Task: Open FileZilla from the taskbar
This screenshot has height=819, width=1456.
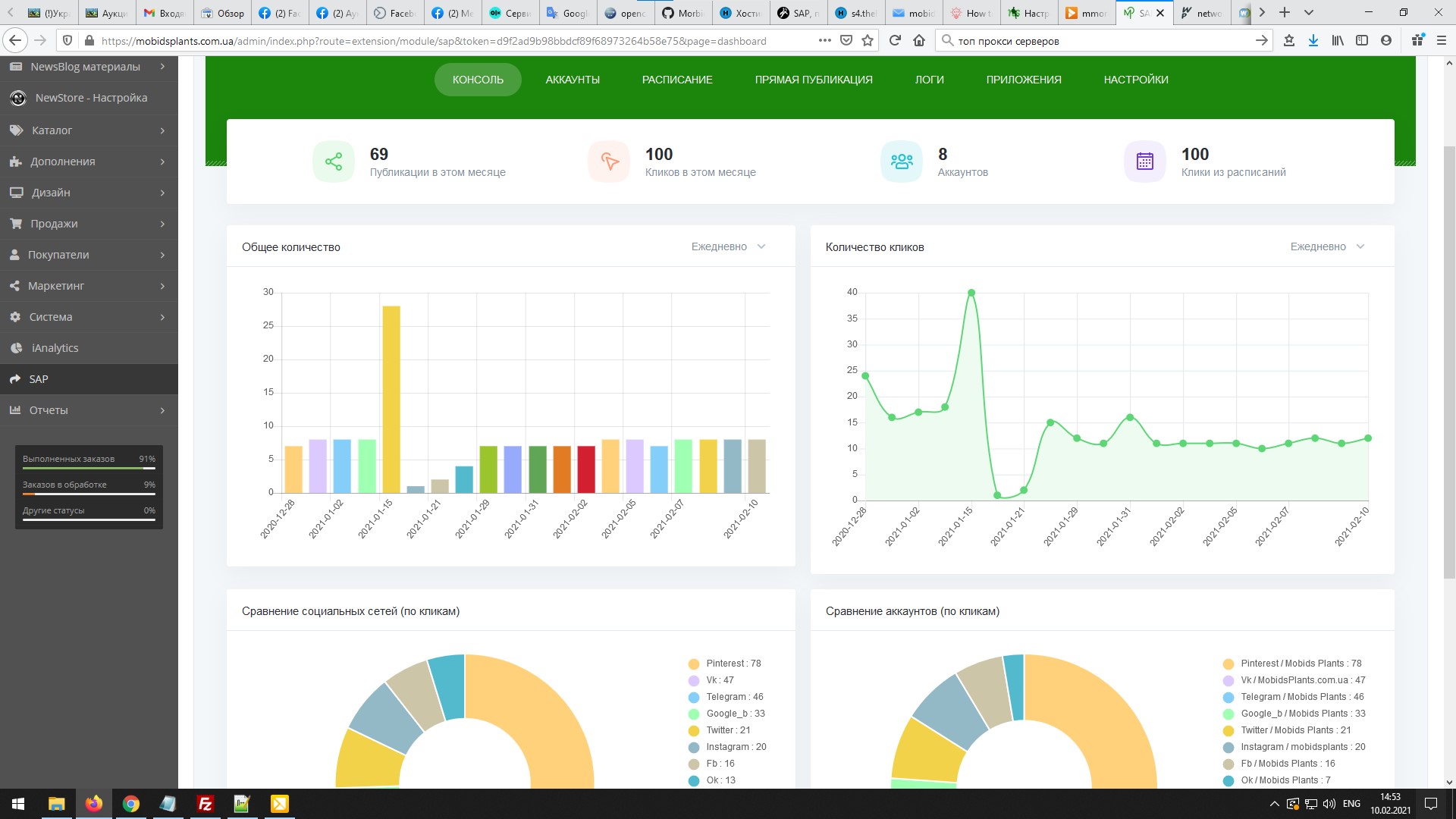Action: click(205, 804)
